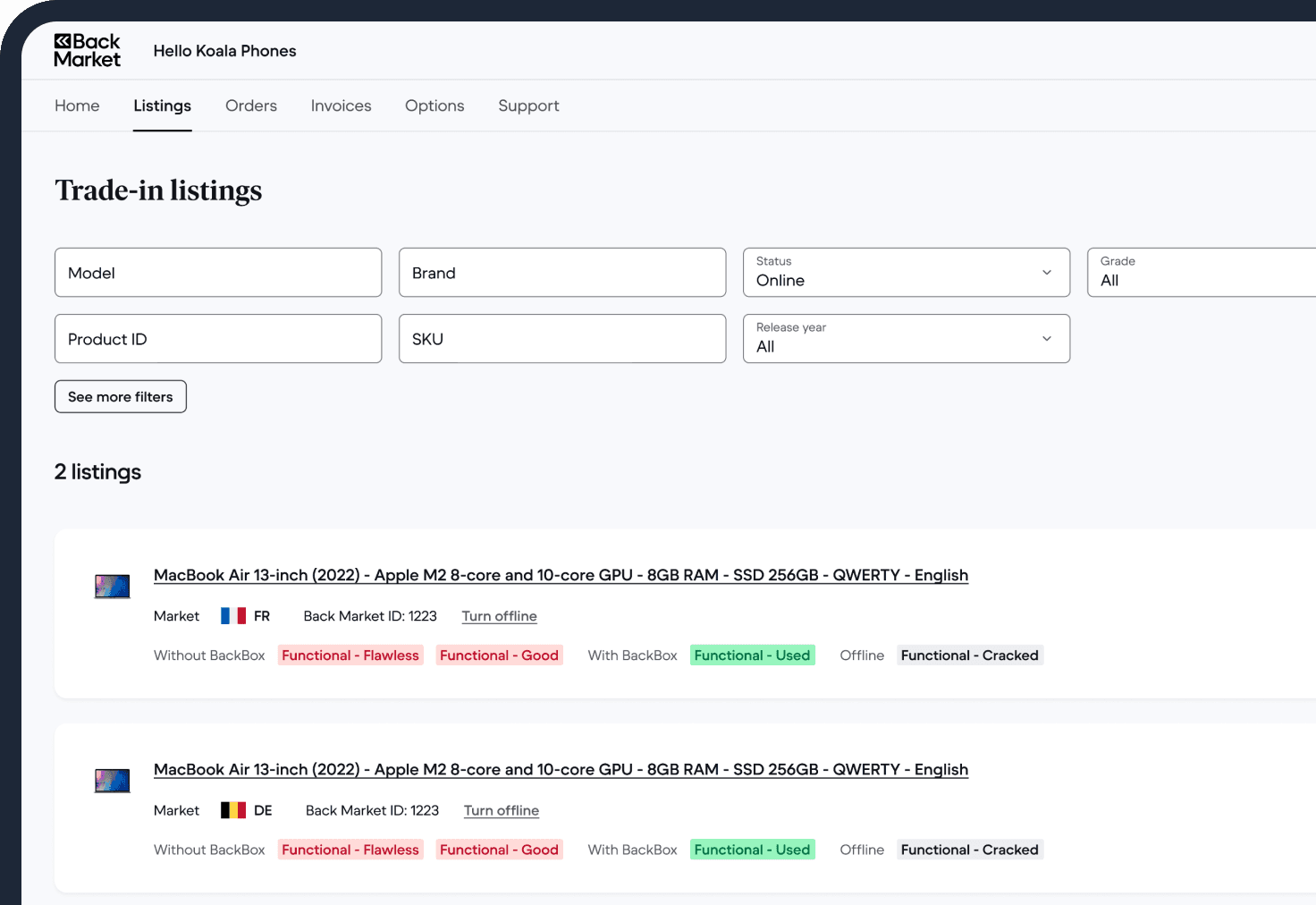Click Back Market ID: 1223 in DE listing
The height and width of the screenshot is (905, 1316).
[x=372, y=810]
